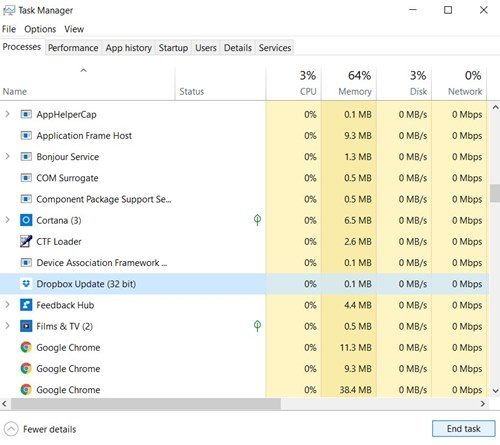The image size is (500, 445).
Task: Select the Dropbox Update process icon
Action: point(26,284)
